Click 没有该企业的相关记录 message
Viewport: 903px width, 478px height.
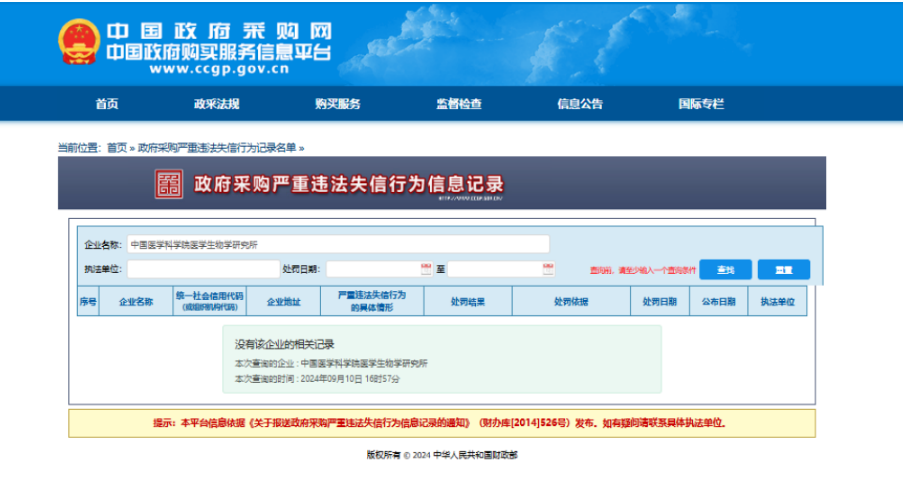pos(284,344)
